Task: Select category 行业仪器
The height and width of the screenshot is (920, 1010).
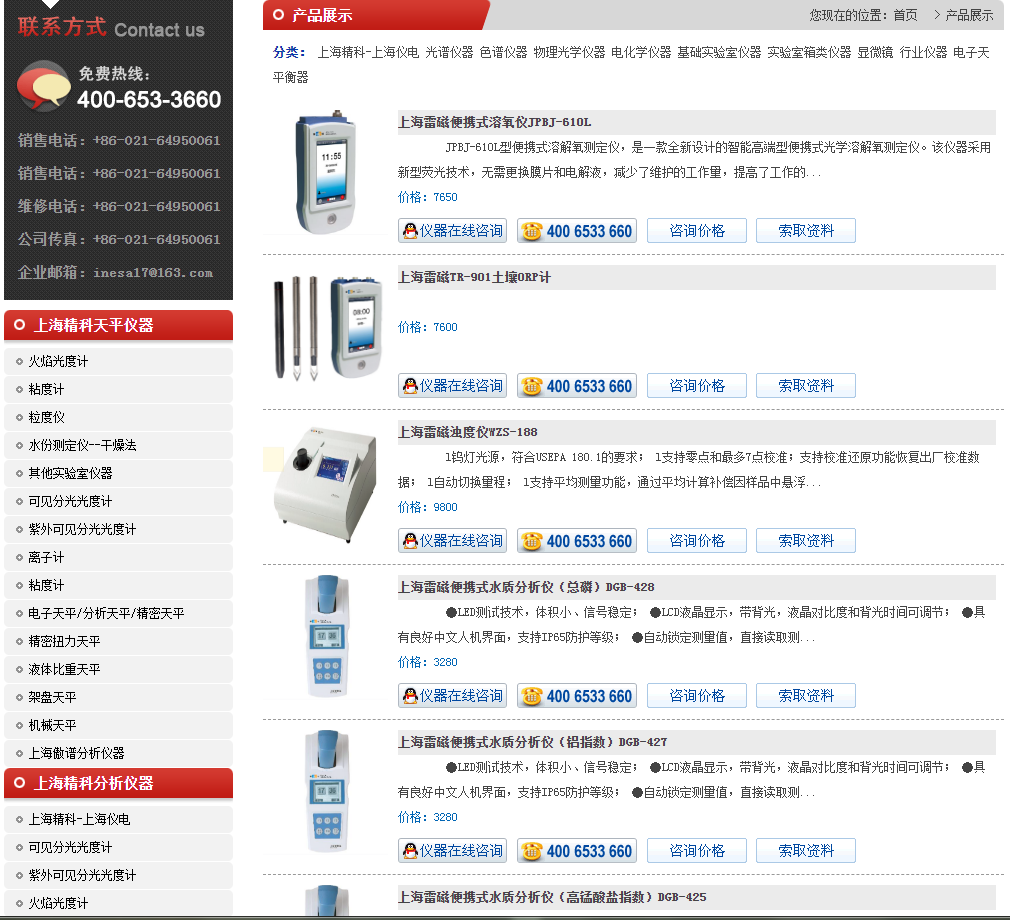Action: pyautogui.click(x=923, y=52)
